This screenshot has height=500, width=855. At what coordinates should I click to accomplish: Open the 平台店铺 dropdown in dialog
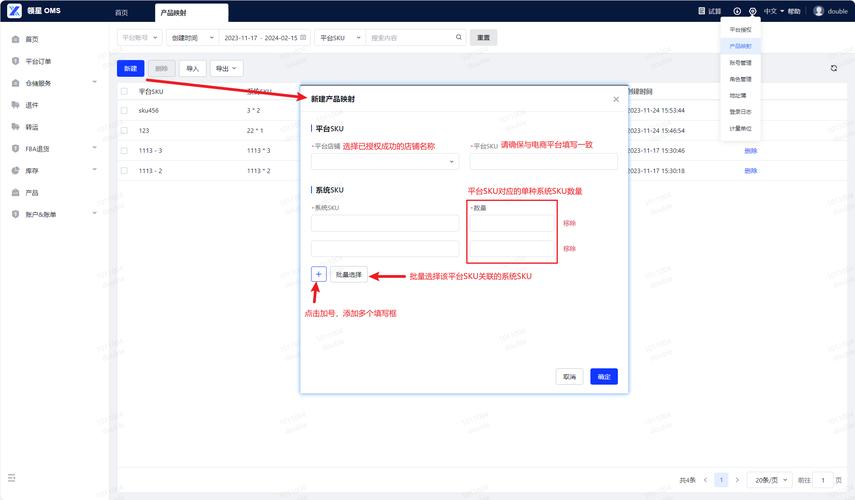click(384, 161)
